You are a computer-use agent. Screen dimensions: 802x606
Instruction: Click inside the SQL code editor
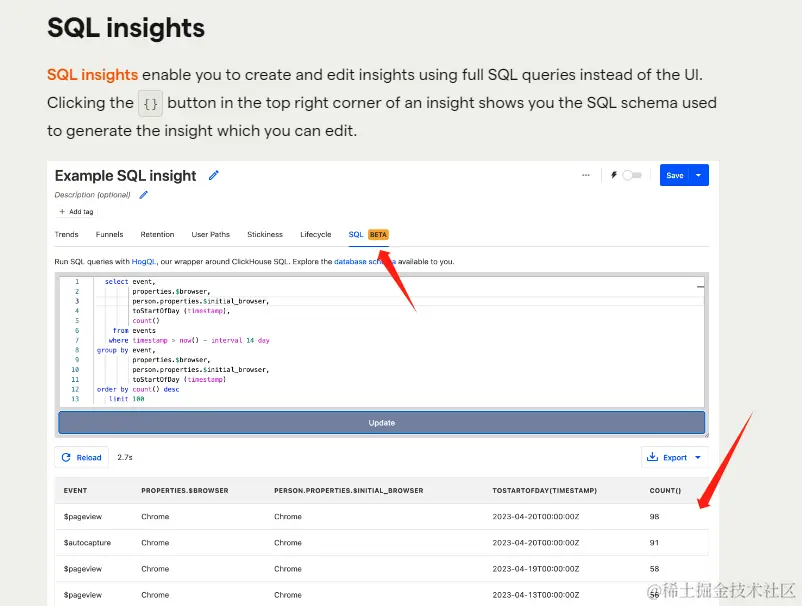[x=400, y=340]
